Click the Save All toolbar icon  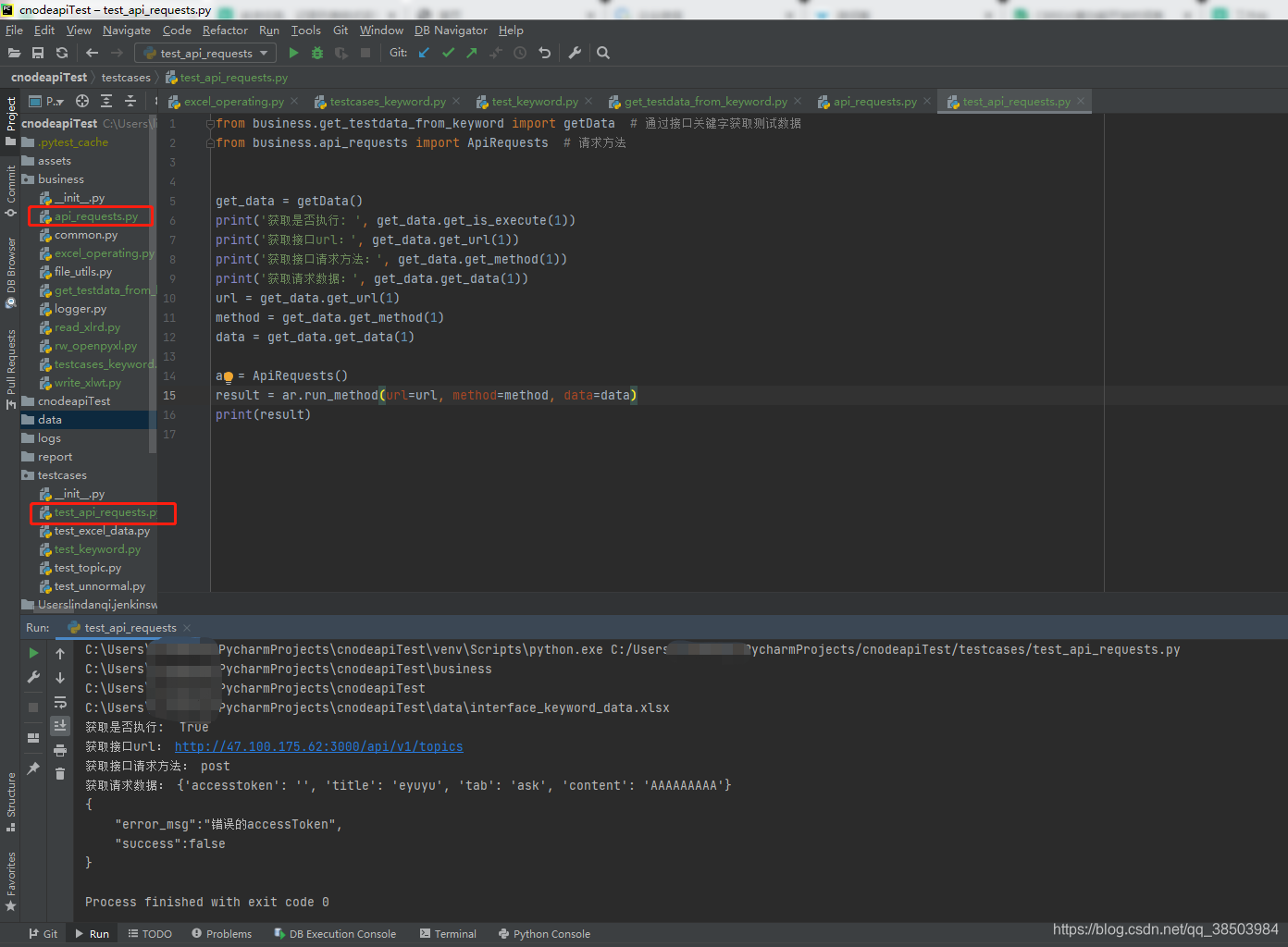point(38,53)
